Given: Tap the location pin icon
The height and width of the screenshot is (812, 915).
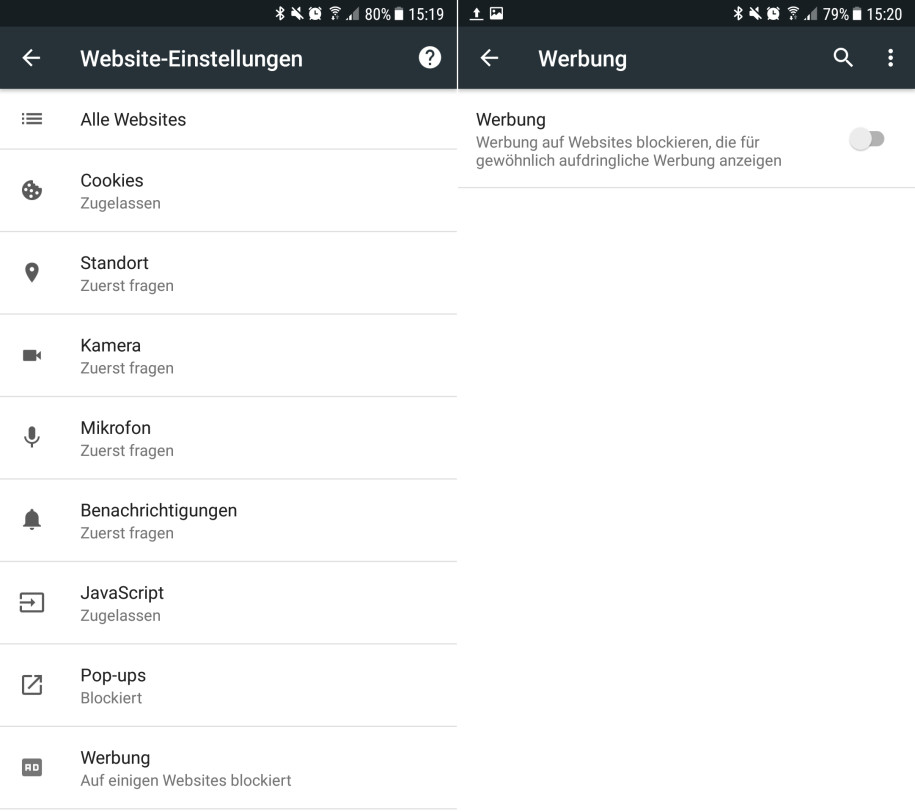Looking at the screenshot, I should (32, 273).
